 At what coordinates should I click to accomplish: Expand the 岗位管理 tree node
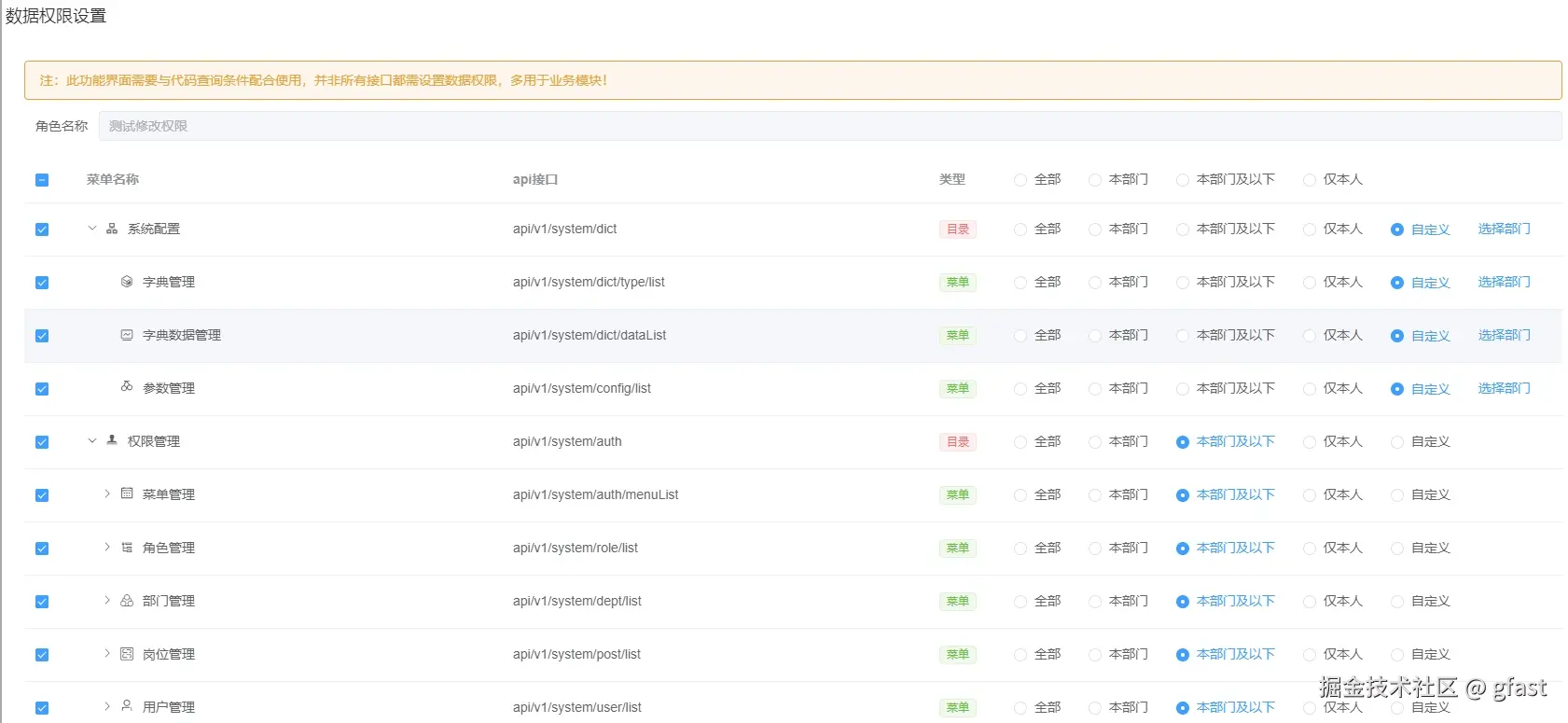tap(107, 653)
